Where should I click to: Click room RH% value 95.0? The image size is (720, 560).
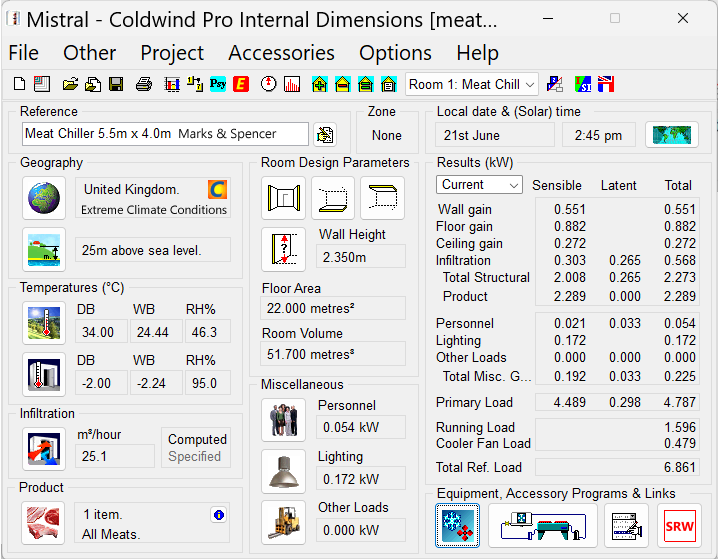point(208,383)
